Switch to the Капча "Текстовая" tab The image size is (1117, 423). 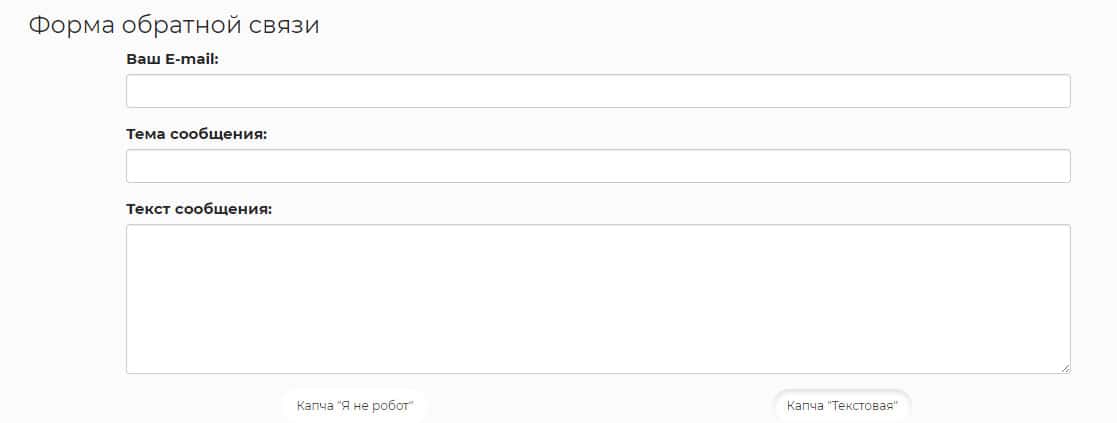click(842, 406)
